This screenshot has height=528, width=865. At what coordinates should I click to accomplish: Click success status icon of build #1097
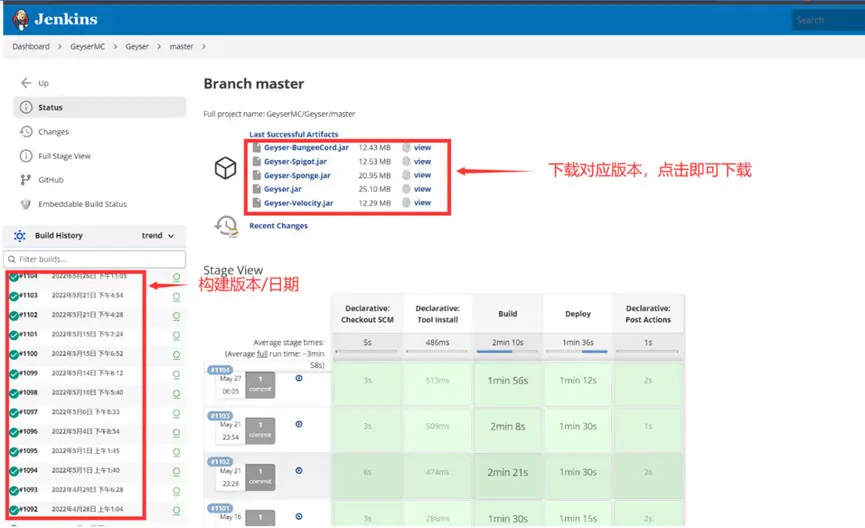(14, 413)
